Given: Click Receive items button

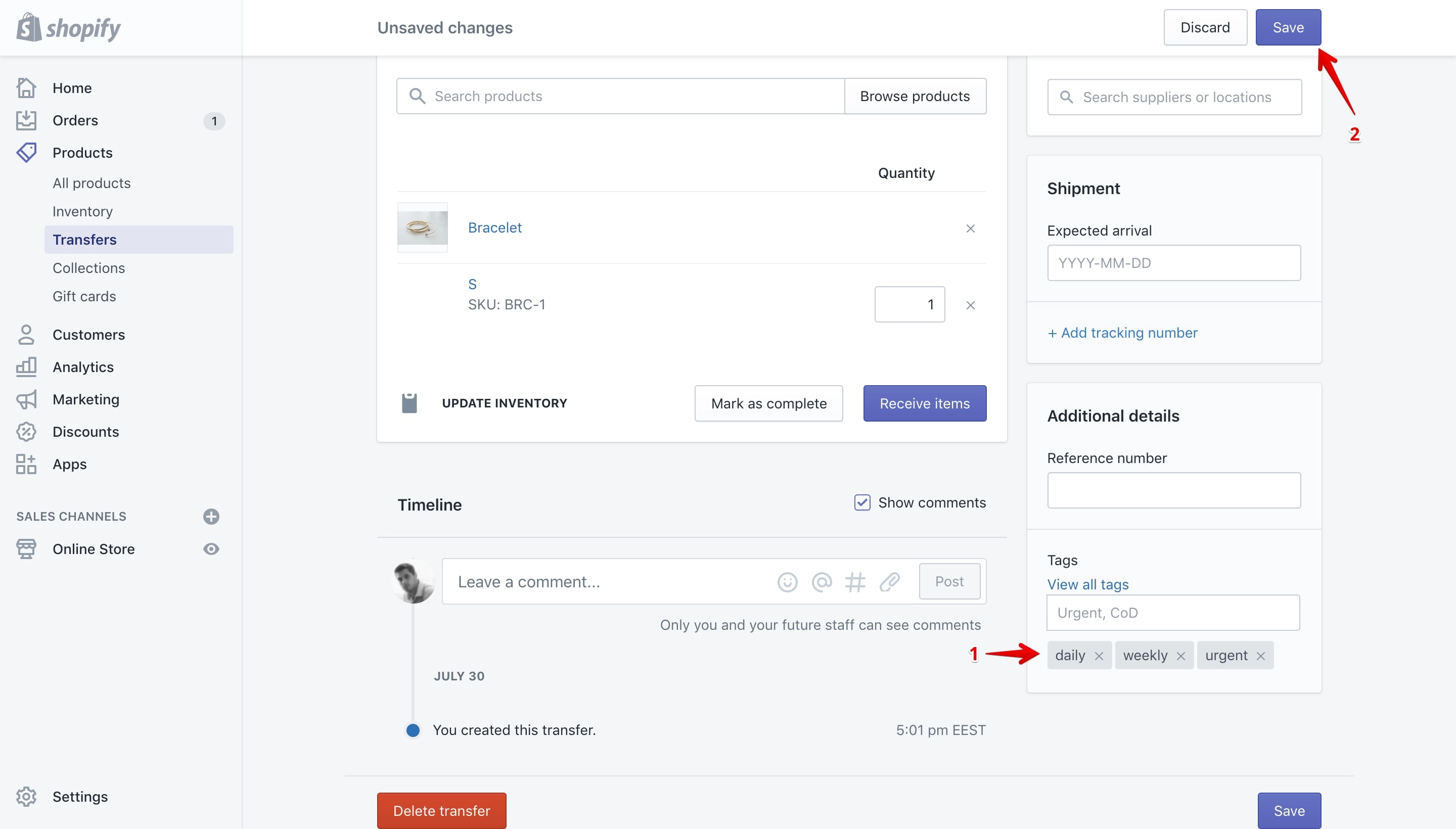Looking at the screenshot, I should point(925,404).
